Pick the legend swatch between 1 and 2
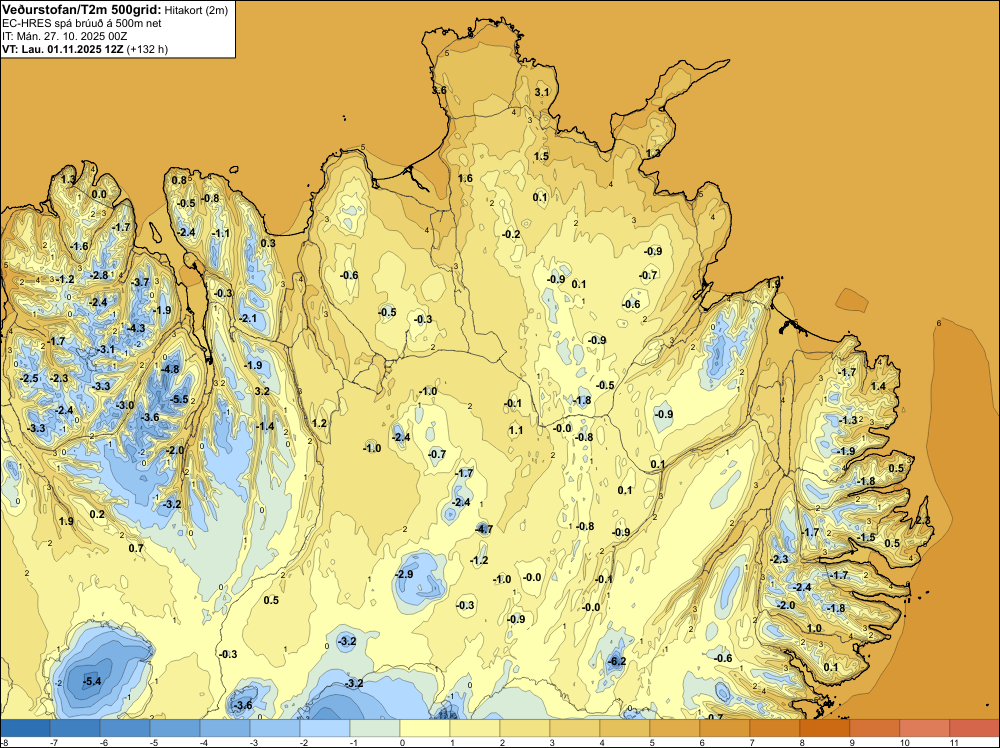Viewport: 1000px width, 748px height. (x=474, y=728)
